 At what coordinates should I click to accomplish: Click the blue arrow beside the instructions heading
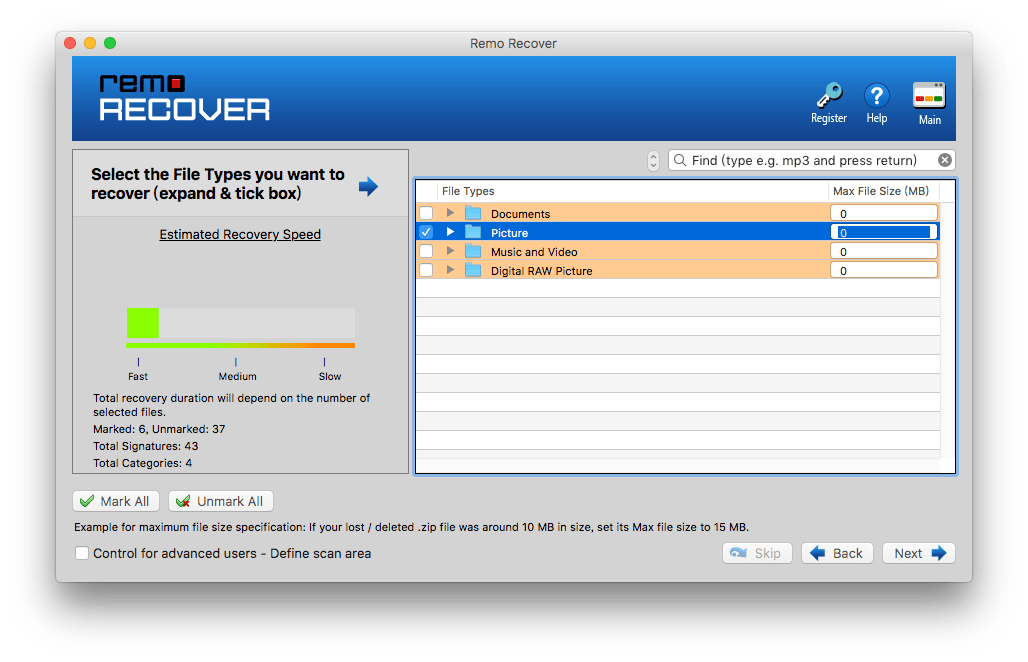click(x=368, y=186)
